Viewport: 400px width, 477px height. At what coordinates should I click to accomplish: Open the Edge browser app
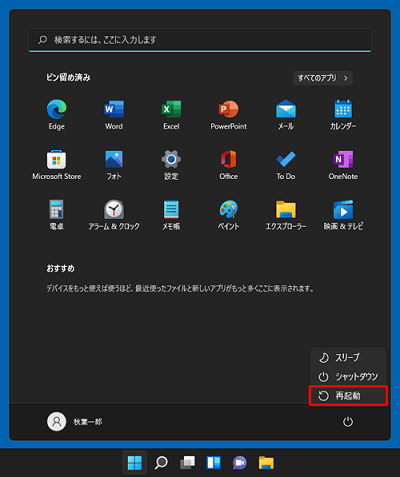click(57, 115)
